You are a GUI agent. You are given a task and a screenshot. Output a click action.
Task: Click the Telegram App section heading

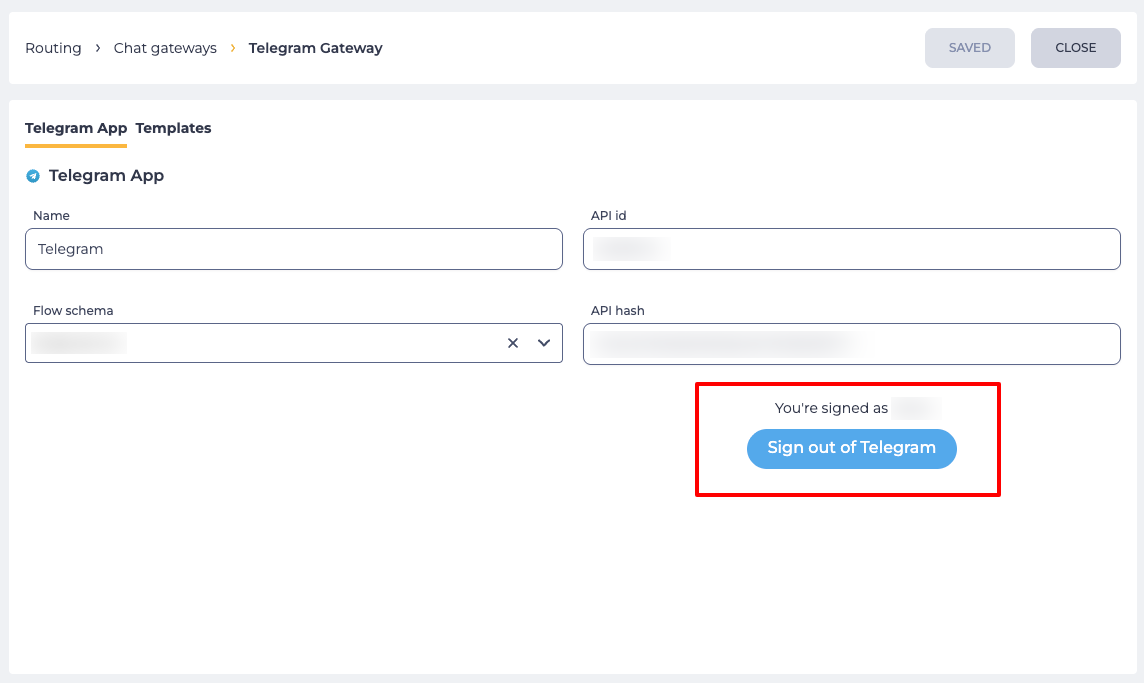107,176
